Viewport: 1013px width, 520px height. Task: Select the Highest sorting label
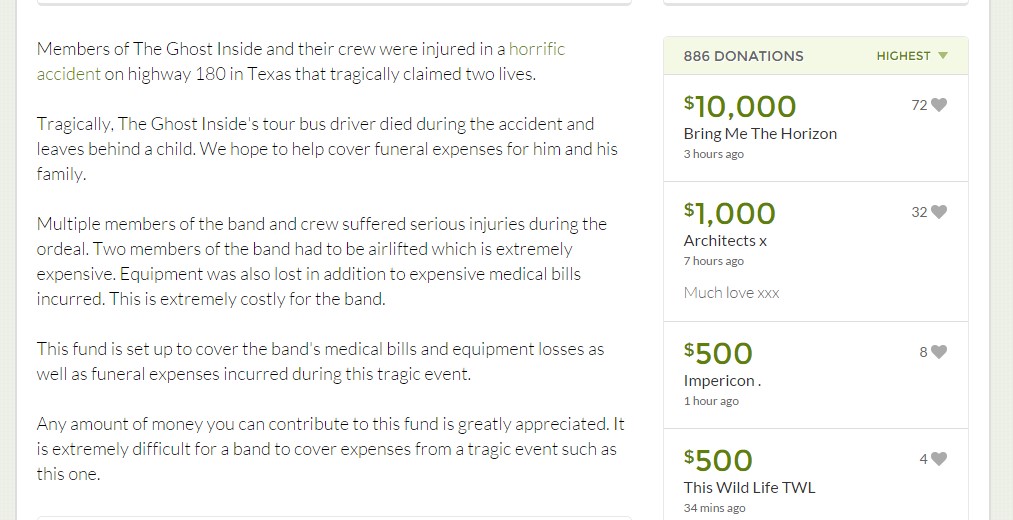[x=903, y=56]
